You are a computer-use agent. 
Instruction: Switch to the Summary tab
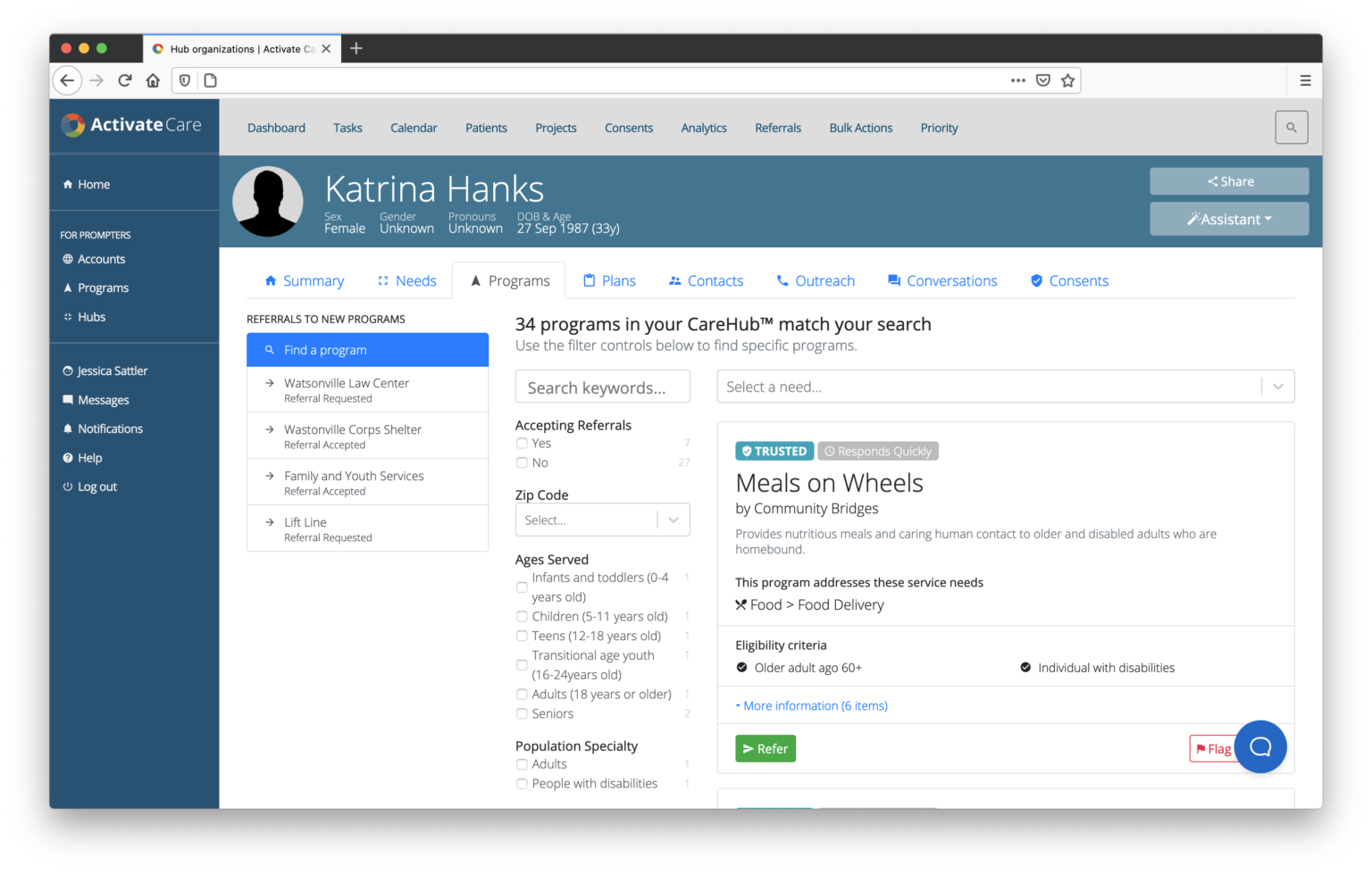click(x=305, y=281)
